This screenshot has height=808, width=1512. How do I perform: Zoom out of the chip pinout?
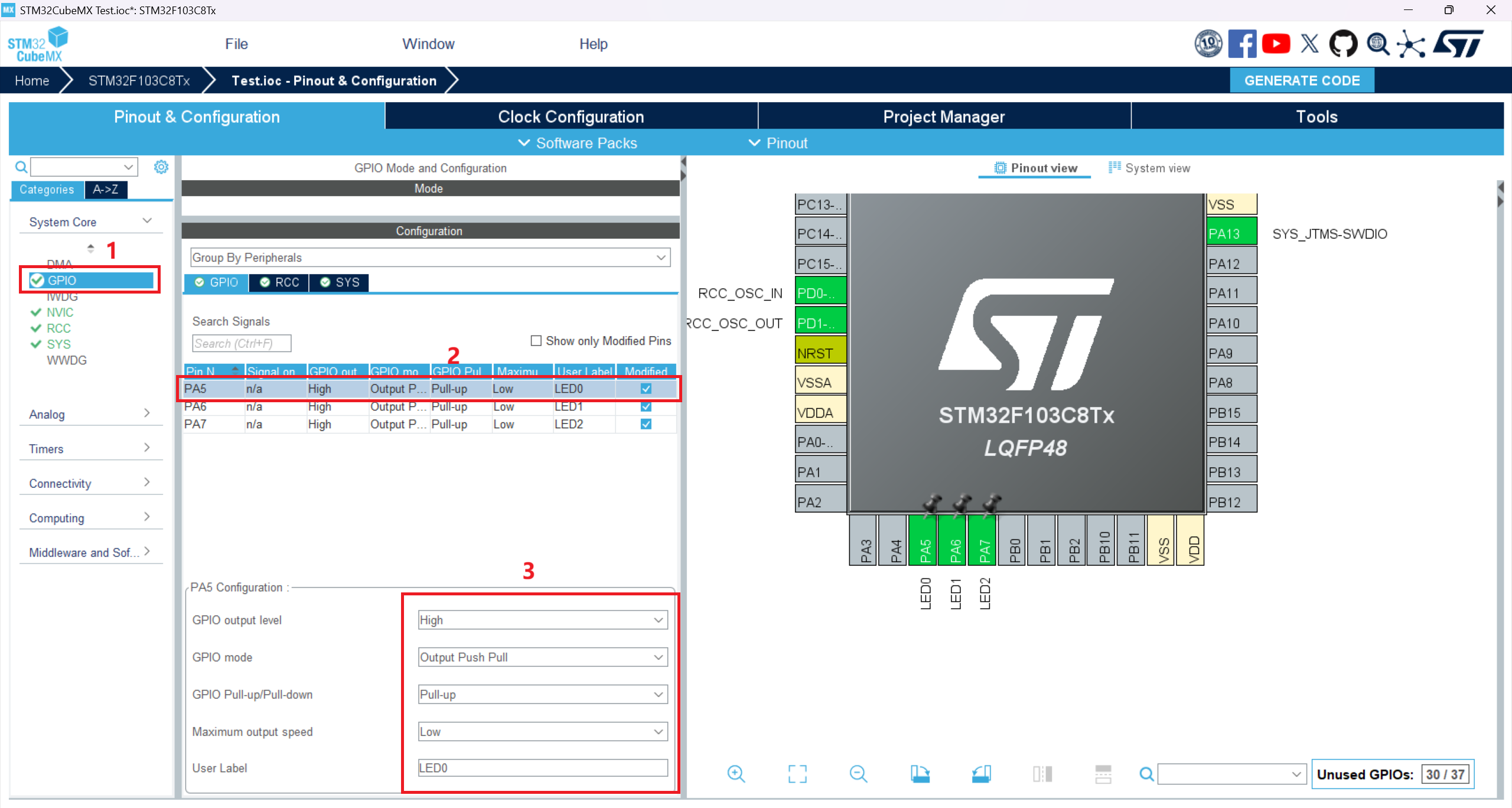pyautogui.click(x=858, y=774)
